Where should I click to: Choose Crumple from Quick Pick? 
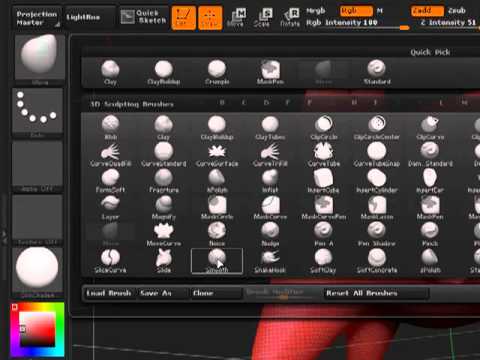coord(217,72)
